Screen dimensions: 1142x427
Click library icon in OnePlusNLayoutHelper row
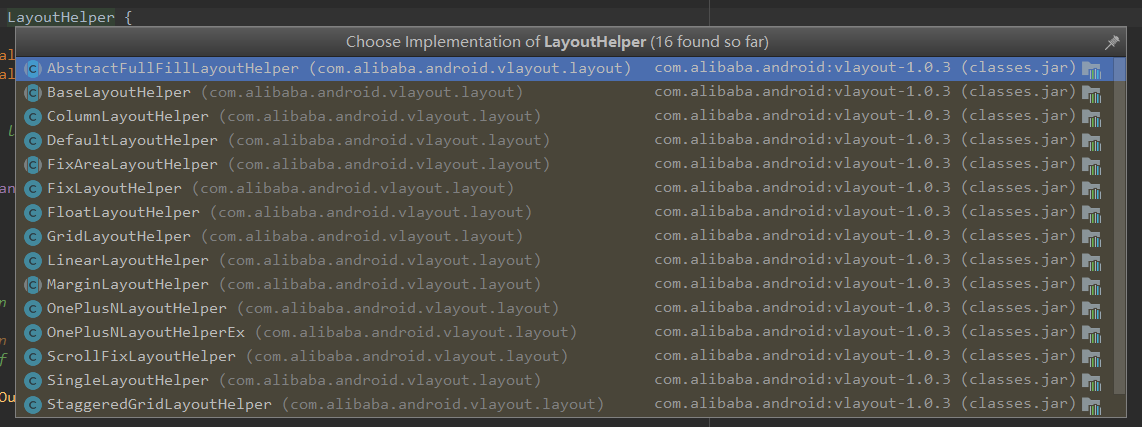point(1091,310)
